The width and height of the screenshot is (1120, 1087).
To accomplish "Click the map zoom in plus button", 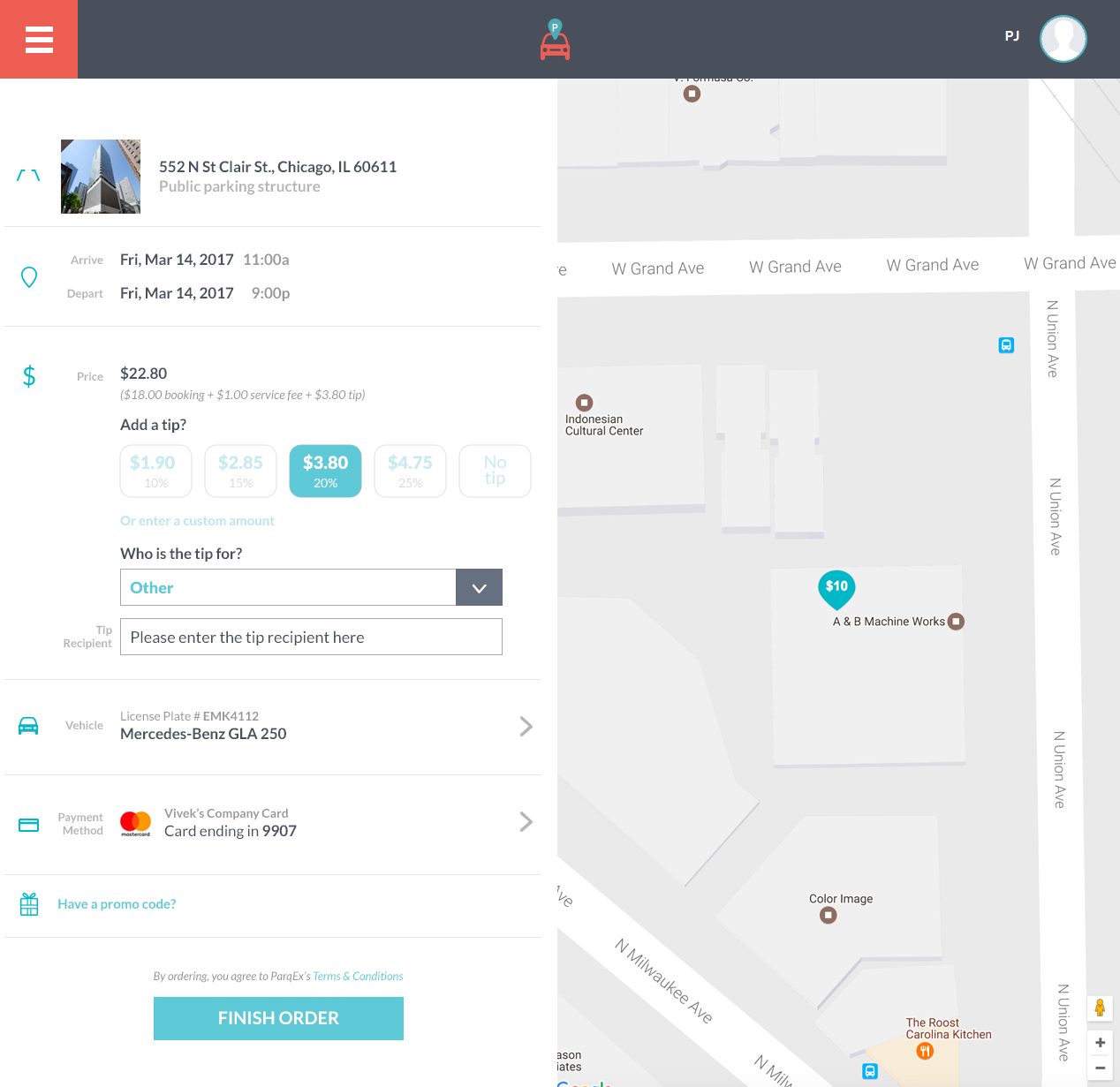I will 1100,1043.
